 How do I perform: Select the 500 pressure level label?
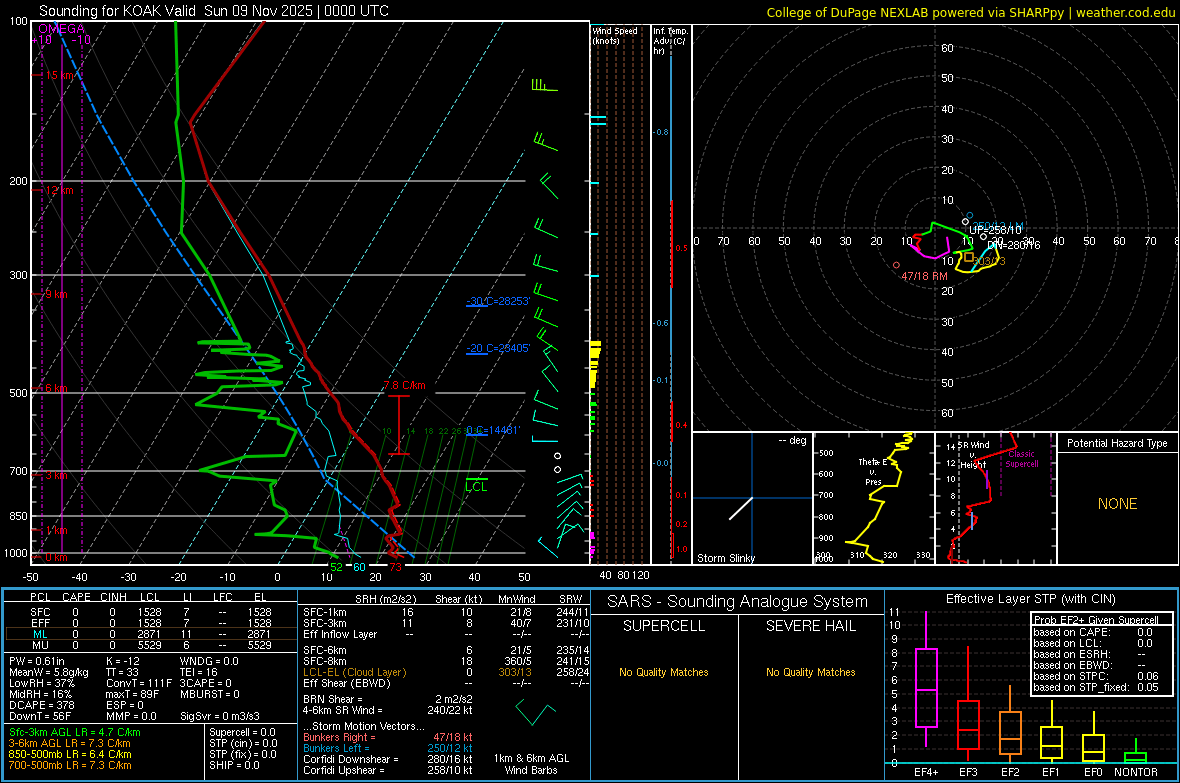coord(18,393)
